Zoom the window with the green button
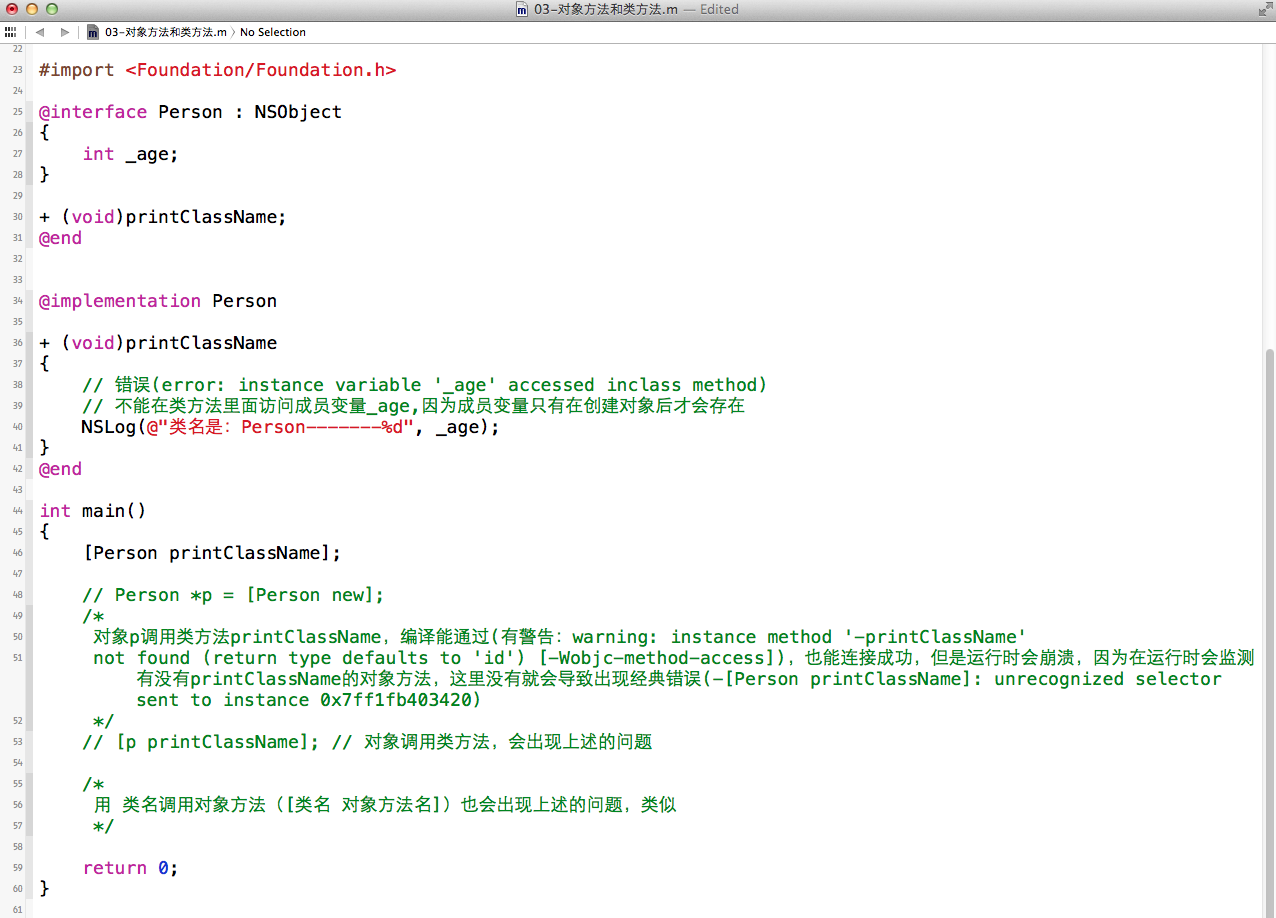 [x=52, y=9]
